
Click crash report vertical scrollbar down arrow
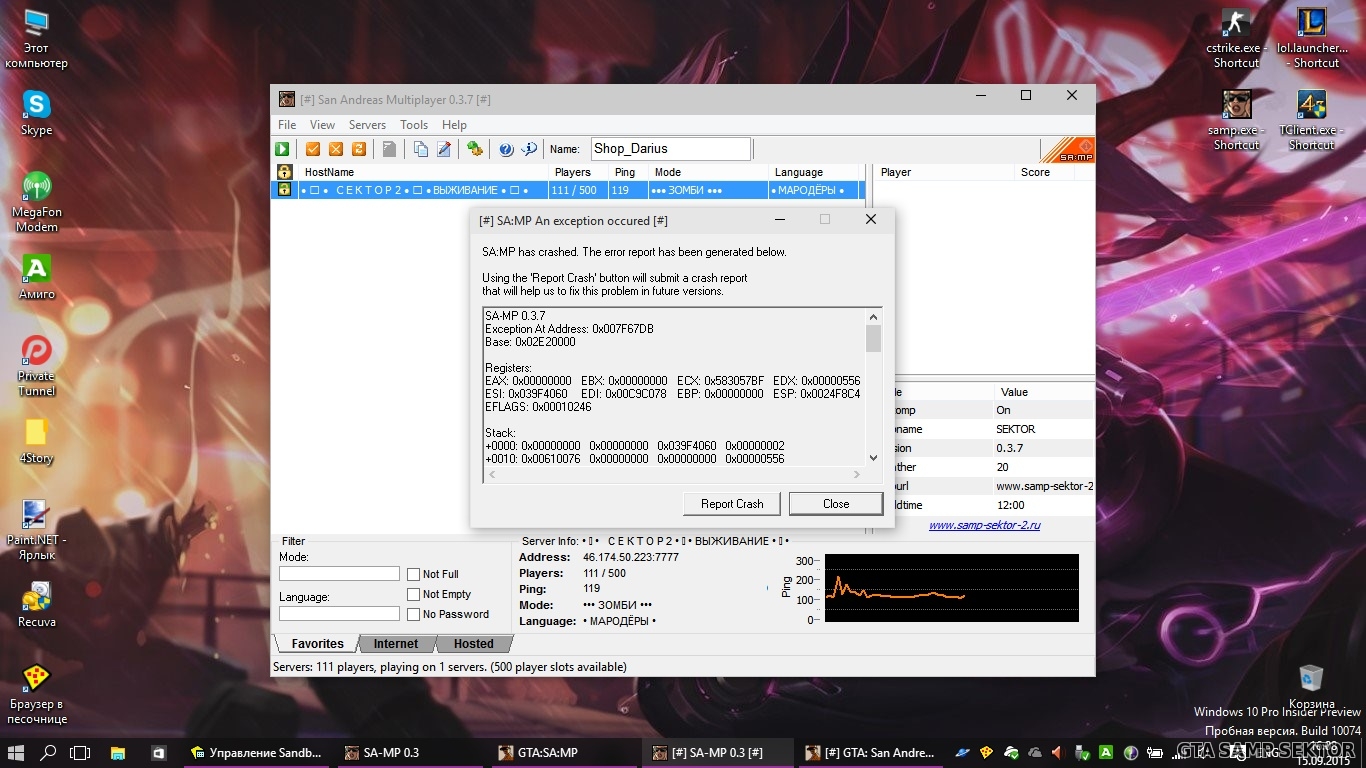click(x=873, y=458)
